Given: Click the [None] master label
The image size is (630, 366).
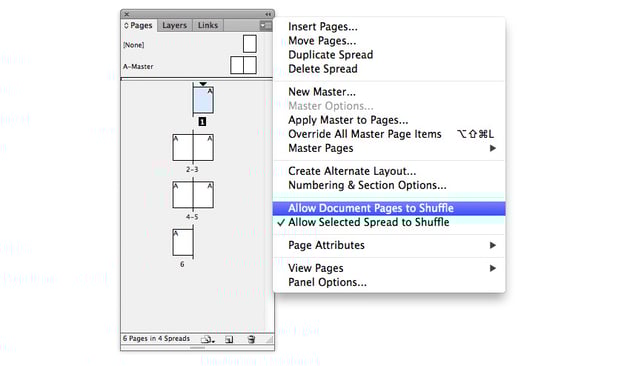Looking at the screenshot, I should pos(134,45).
